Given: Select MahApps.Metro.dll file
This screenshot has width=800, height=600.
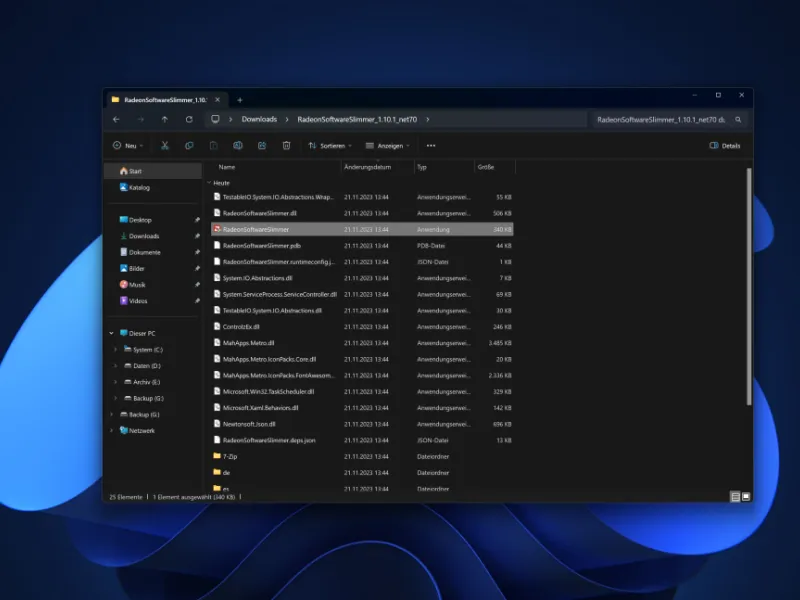Looking at the screenshot, I should tap(362, 343).
